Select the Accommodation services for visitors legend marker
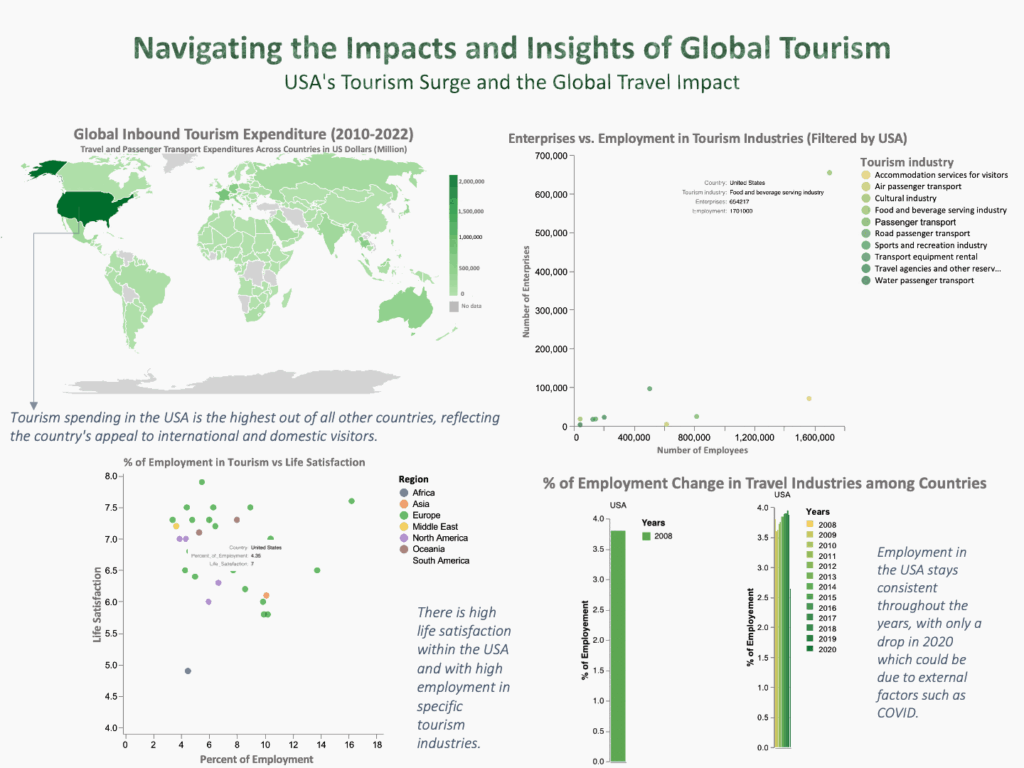 [x=864, y=175]
